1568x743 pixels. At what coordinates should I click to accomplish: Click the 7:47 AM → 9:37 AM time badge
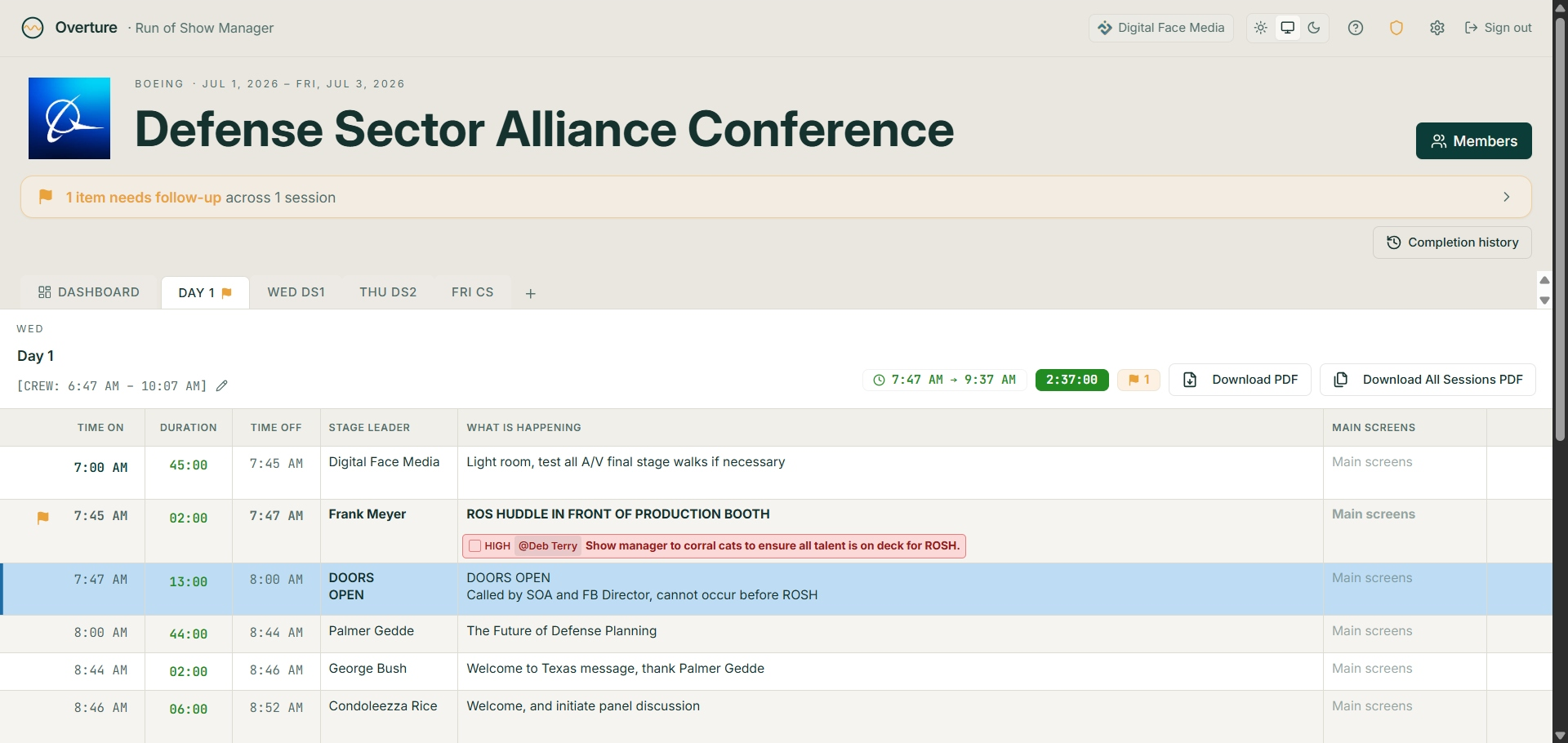(x=945, y=380)
